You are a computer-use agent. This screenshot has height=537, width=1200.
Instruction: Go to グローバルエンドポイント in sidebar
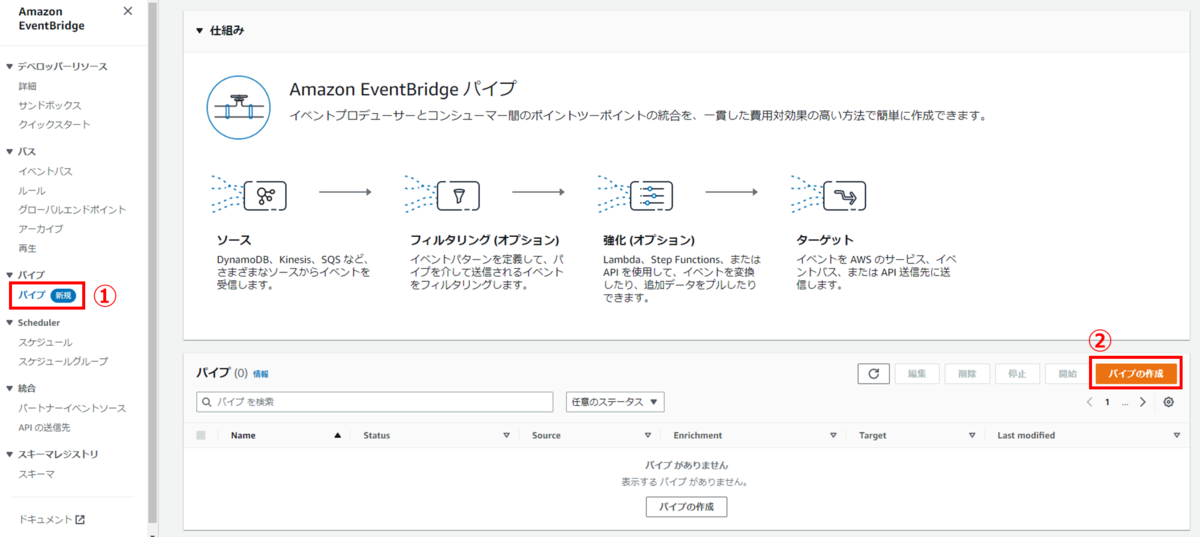coord(72,210)
